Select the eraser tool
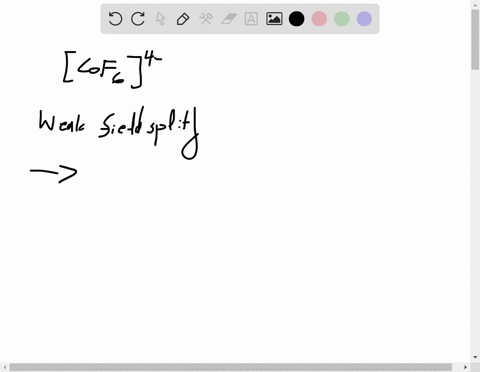The height and width of the screenshot is (372, 480). (229, 19)
